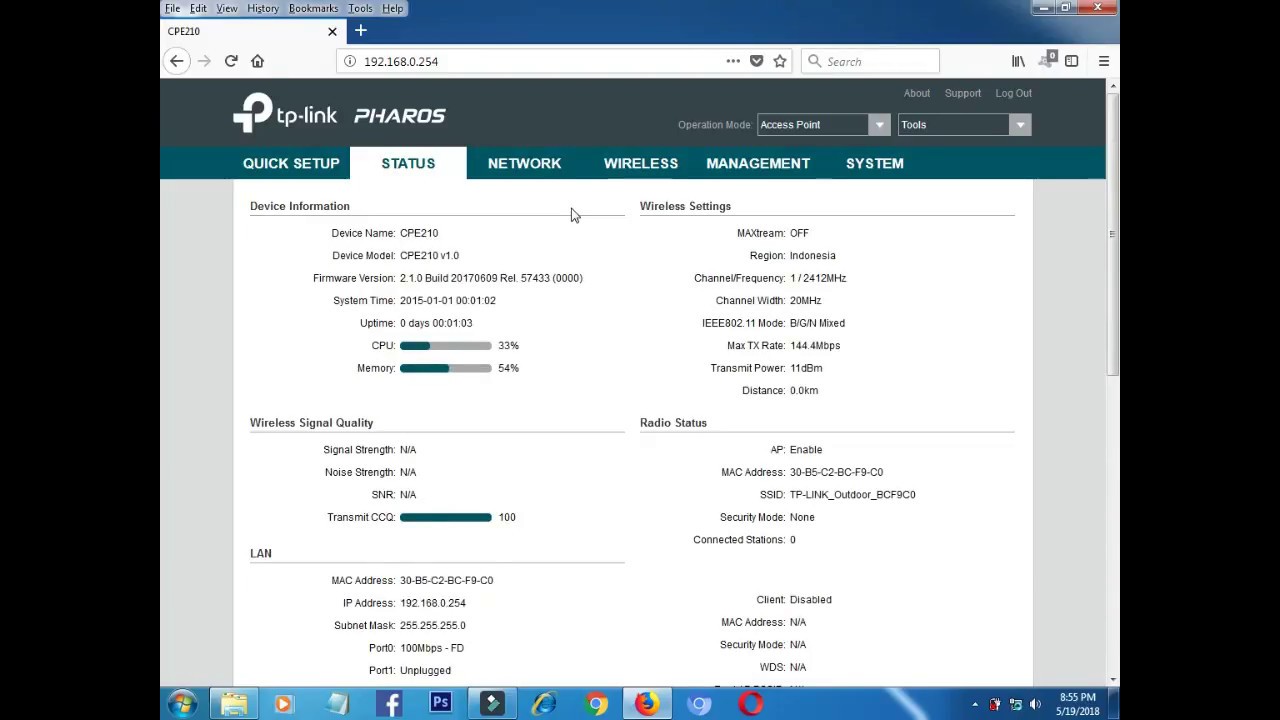
Task: Open the View menu
Action: pyautogui.click(x=227, y=8)
